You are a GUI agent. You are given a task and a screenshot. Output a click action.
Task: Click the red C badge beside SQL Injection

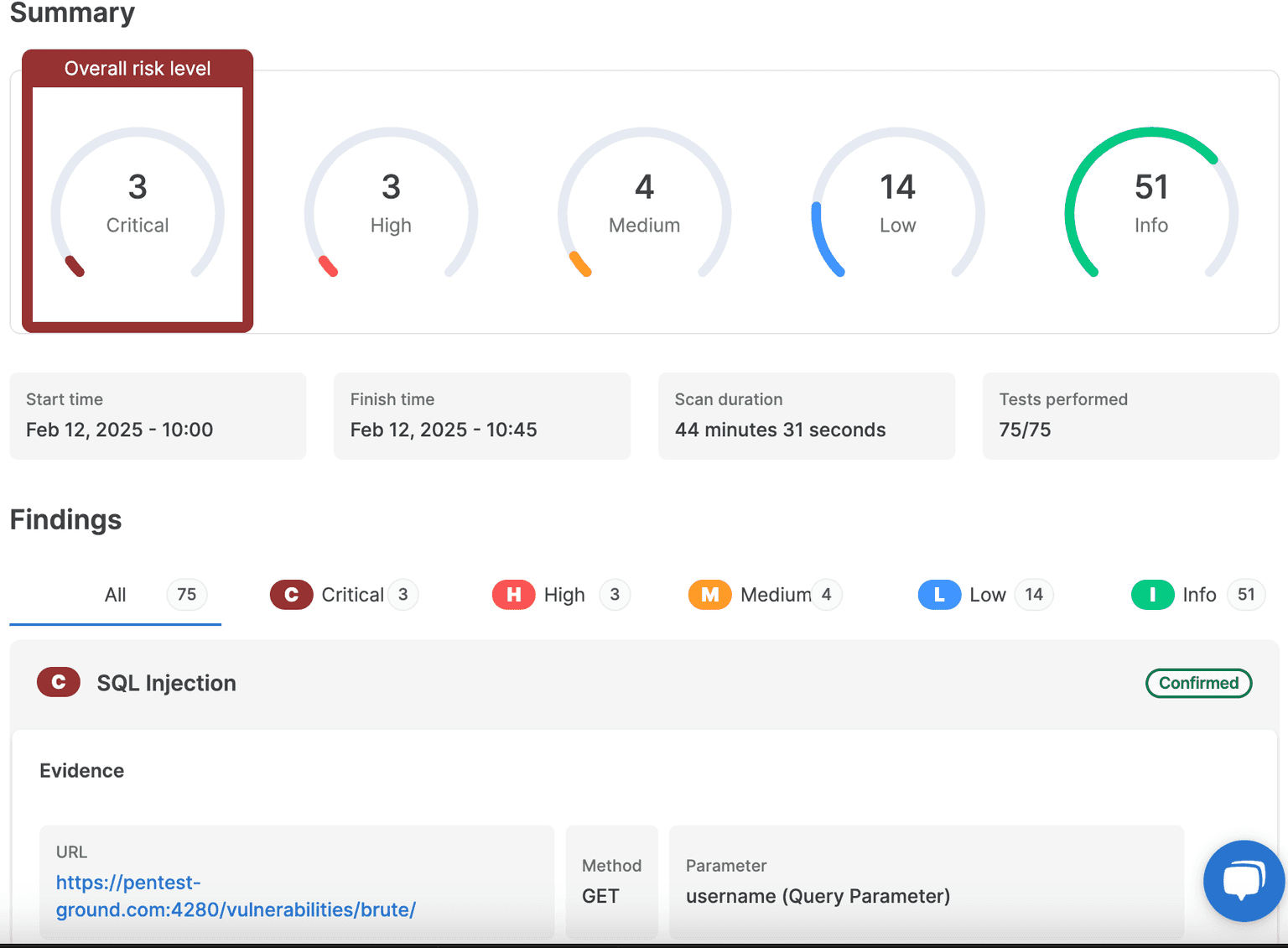pyautogui.click(x=59, y=683)
